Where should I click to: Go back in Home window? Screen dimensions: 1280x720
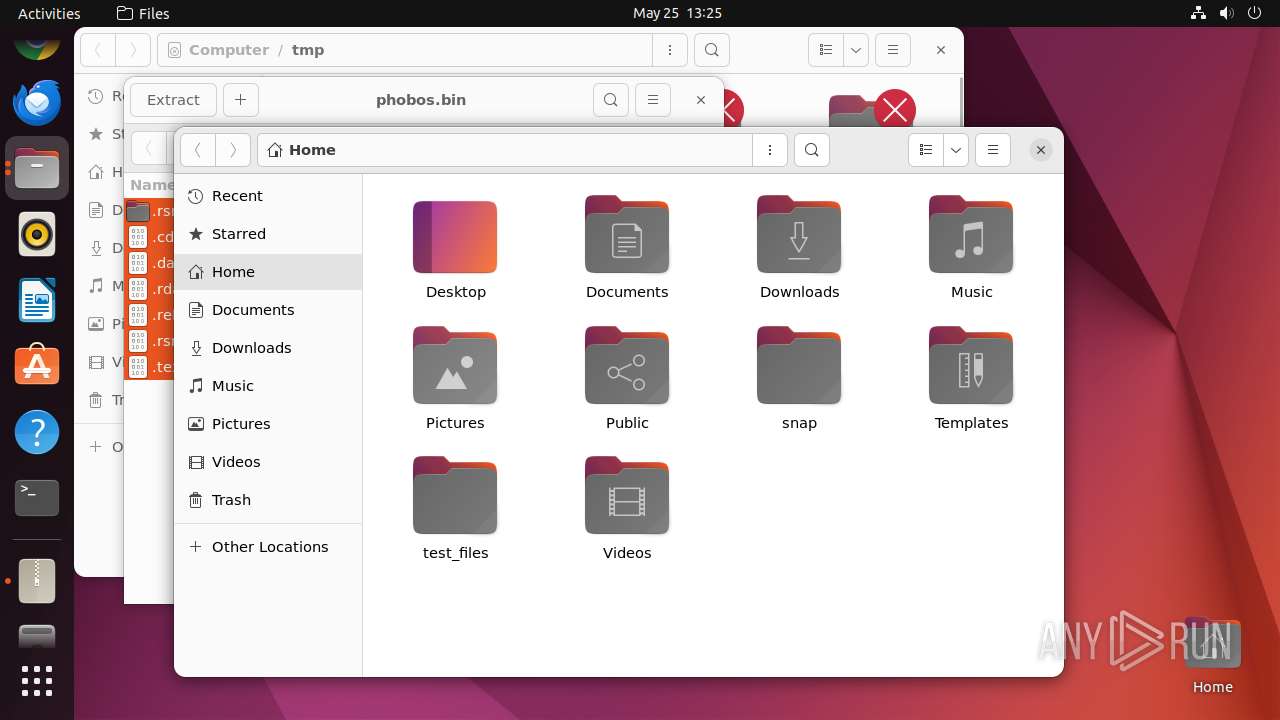pos(198,150)
